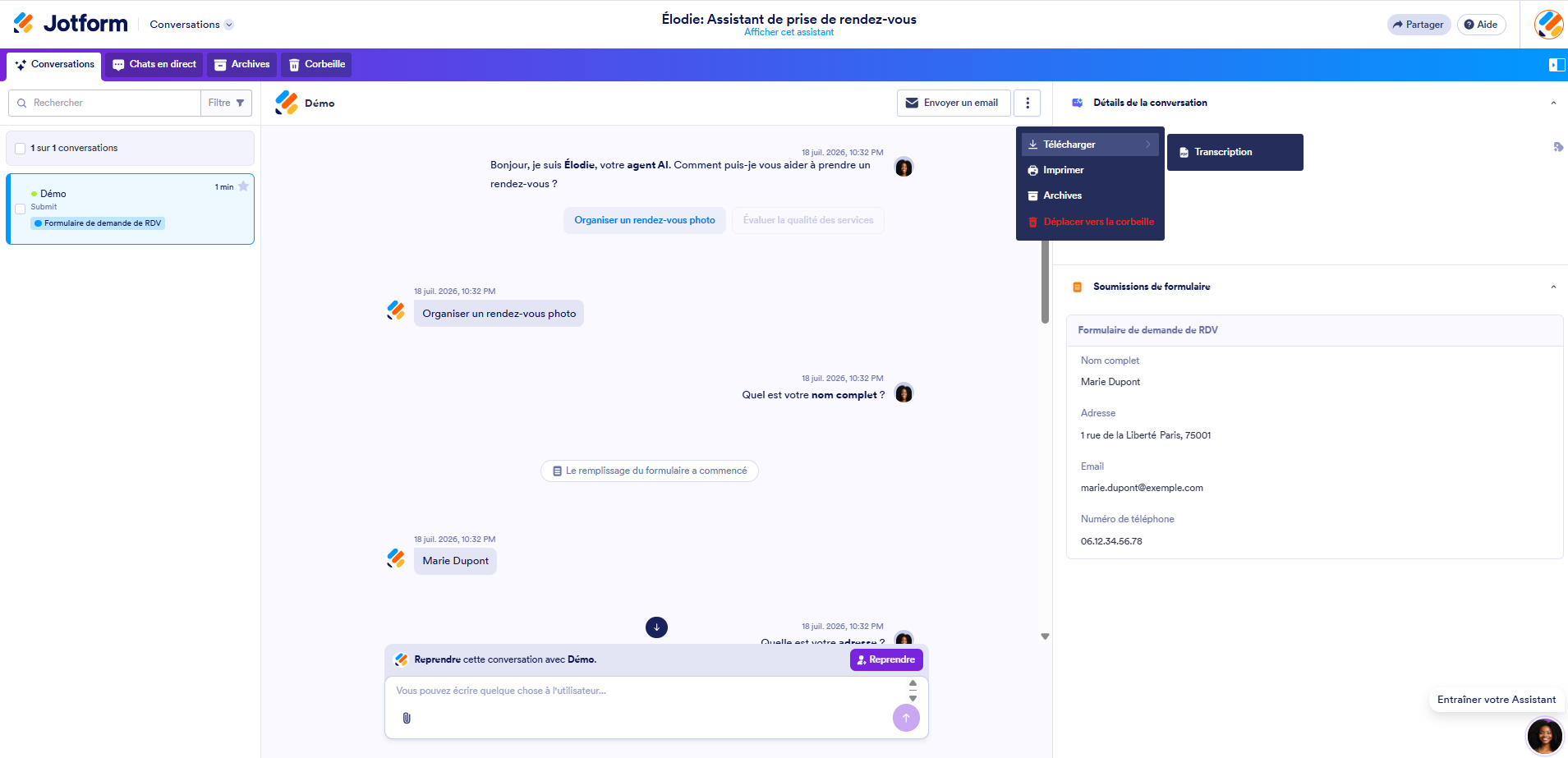This screenshot has height=758, width=1568.
Task: Click the Soumissions de formulaire icon
Action: (1077, 287)
